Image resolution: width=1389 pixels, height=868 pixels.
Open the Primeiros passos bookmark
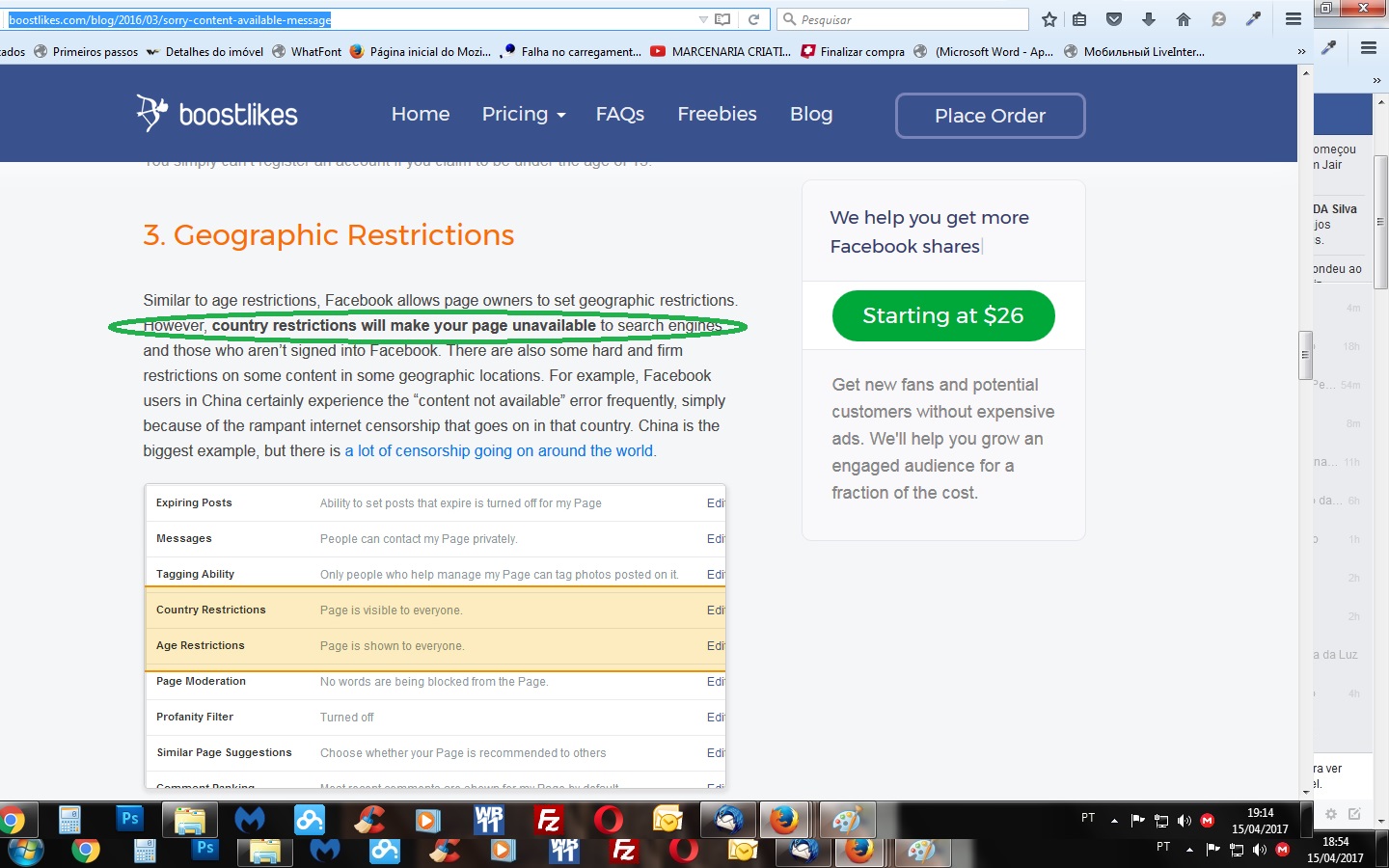[x=86, y=52]
